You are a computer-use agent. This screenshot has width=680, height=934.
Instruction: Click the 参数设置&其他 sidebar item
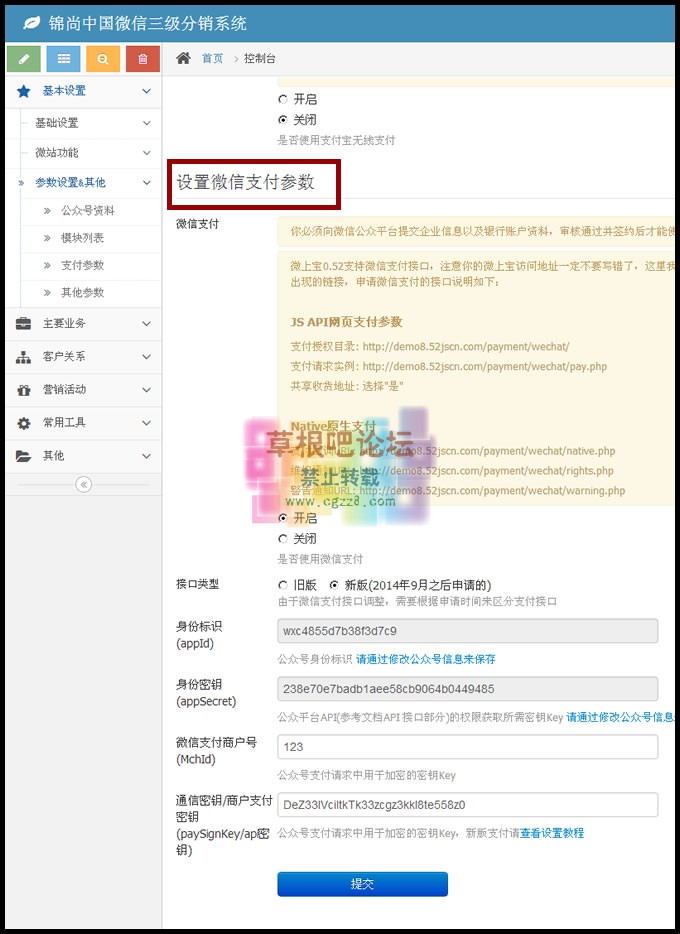click(x=70, y=182)
